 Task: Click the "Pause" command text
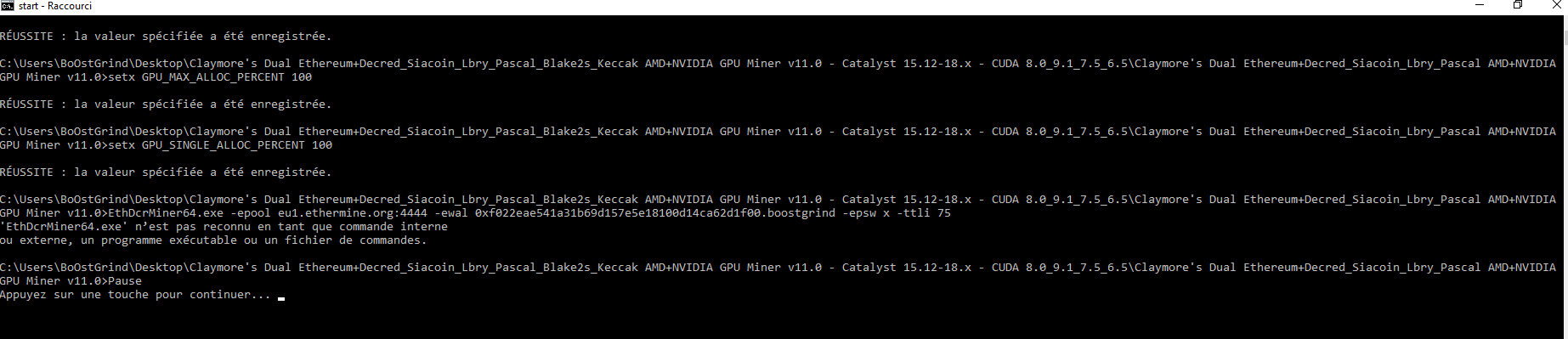pyautogui.click(x=125, y=281)
